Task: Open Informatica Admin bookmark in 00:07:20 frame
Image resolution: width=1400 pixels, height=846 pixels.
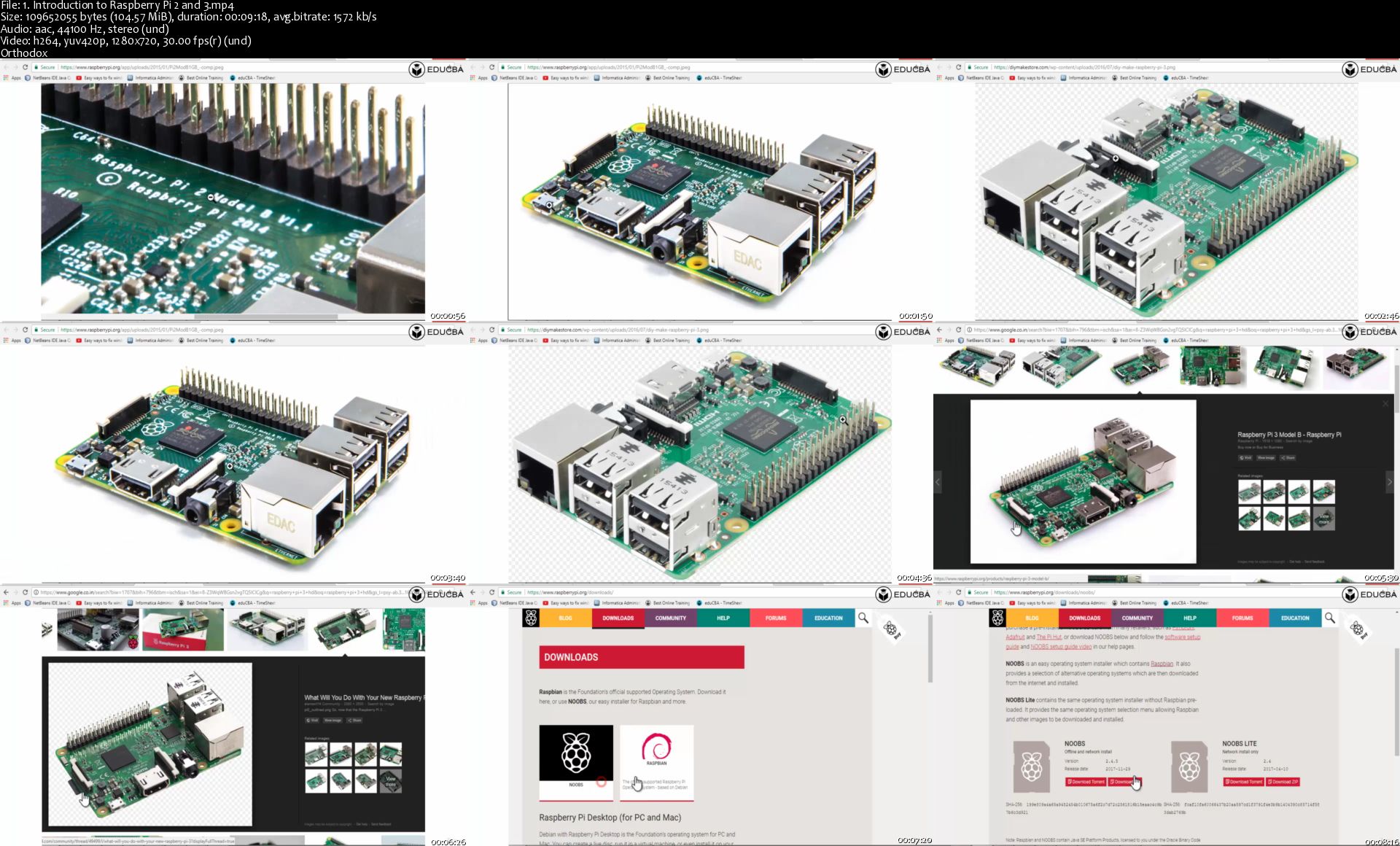Action: [x=617, y=603]
